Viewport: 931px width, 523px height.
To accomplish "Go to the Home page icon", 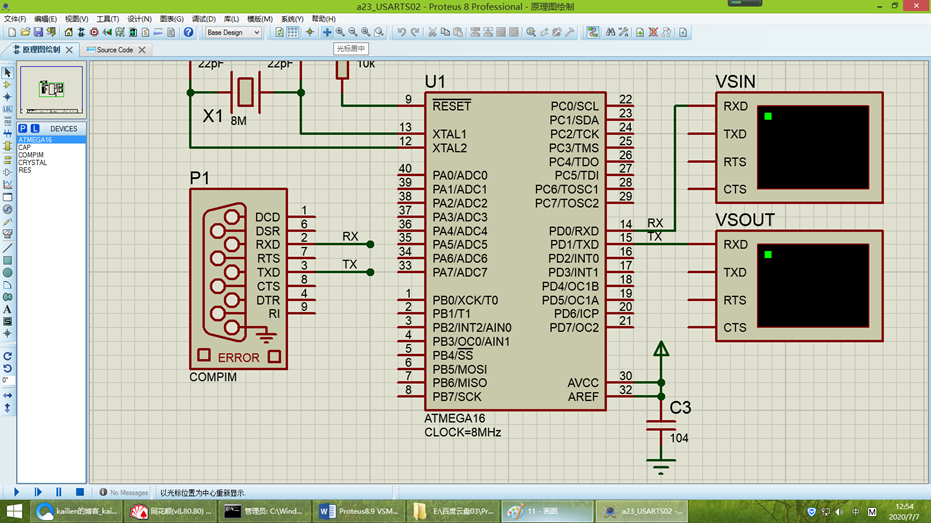I will point(68,32).
